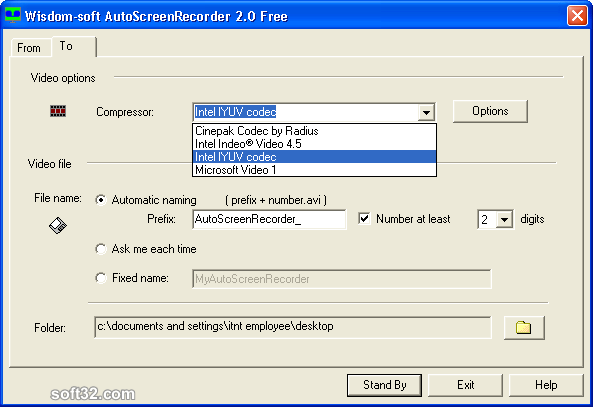This screenshot has width=593, height=407.
Task: Click the "Video file" section label
Action: [x=50, y=164]
